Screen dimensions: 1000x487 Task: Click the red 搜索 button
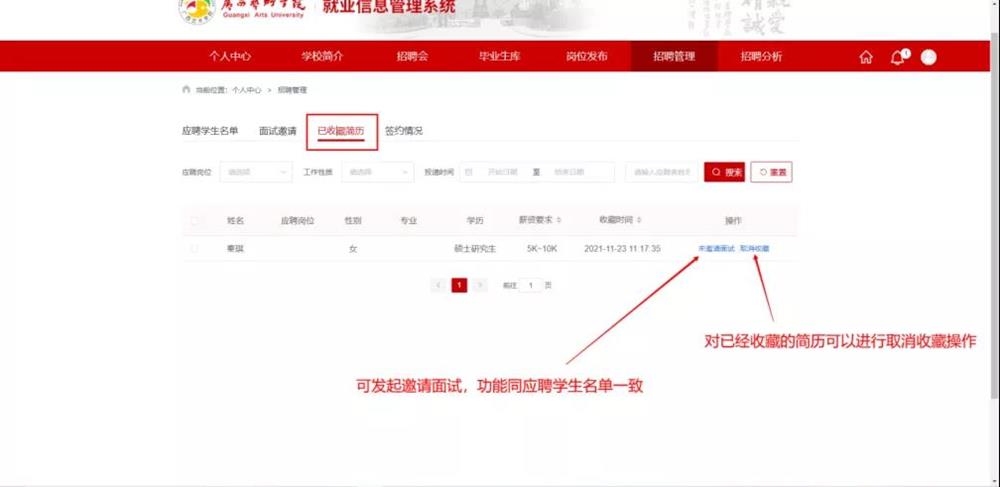(724, 172)
